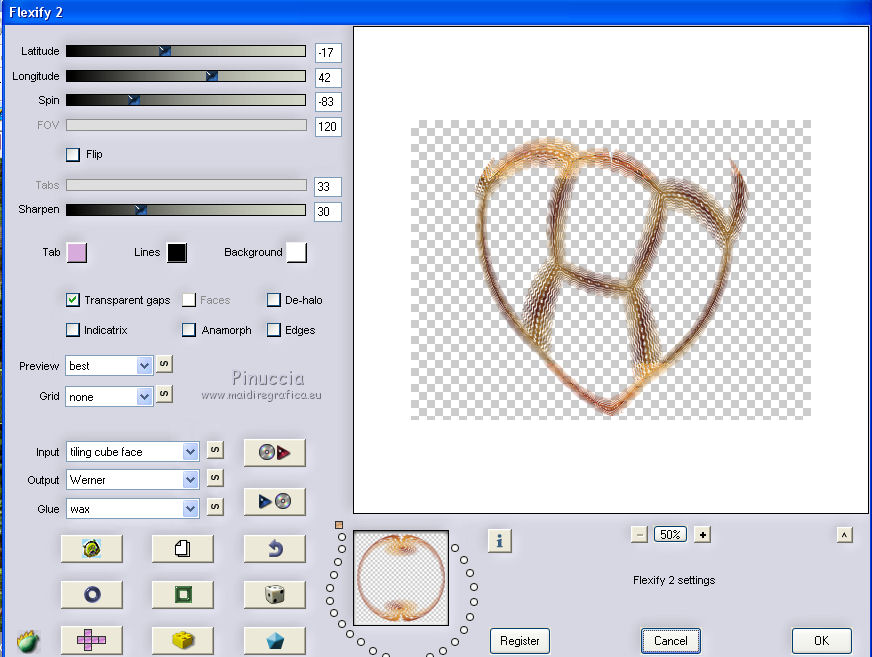Click the Tabs value field showing 33
Screen dimensions: 872x657
click(328, 187)
